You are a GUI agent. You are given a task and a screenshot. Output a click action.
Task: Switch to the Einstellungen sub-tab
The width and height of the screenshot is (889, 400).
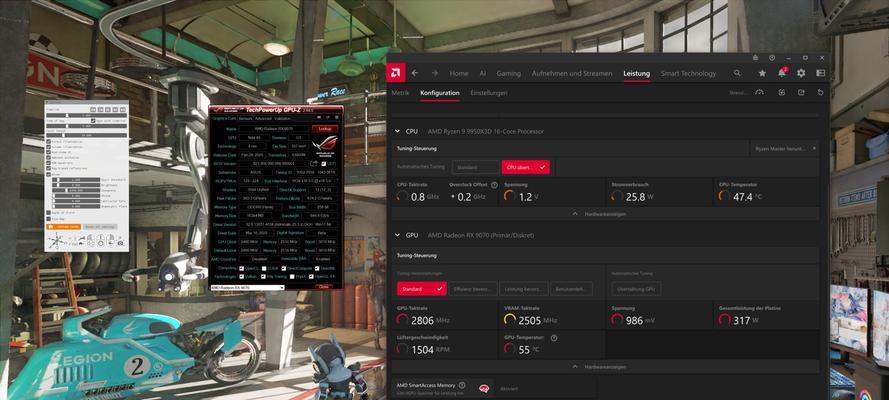point(489,92)
